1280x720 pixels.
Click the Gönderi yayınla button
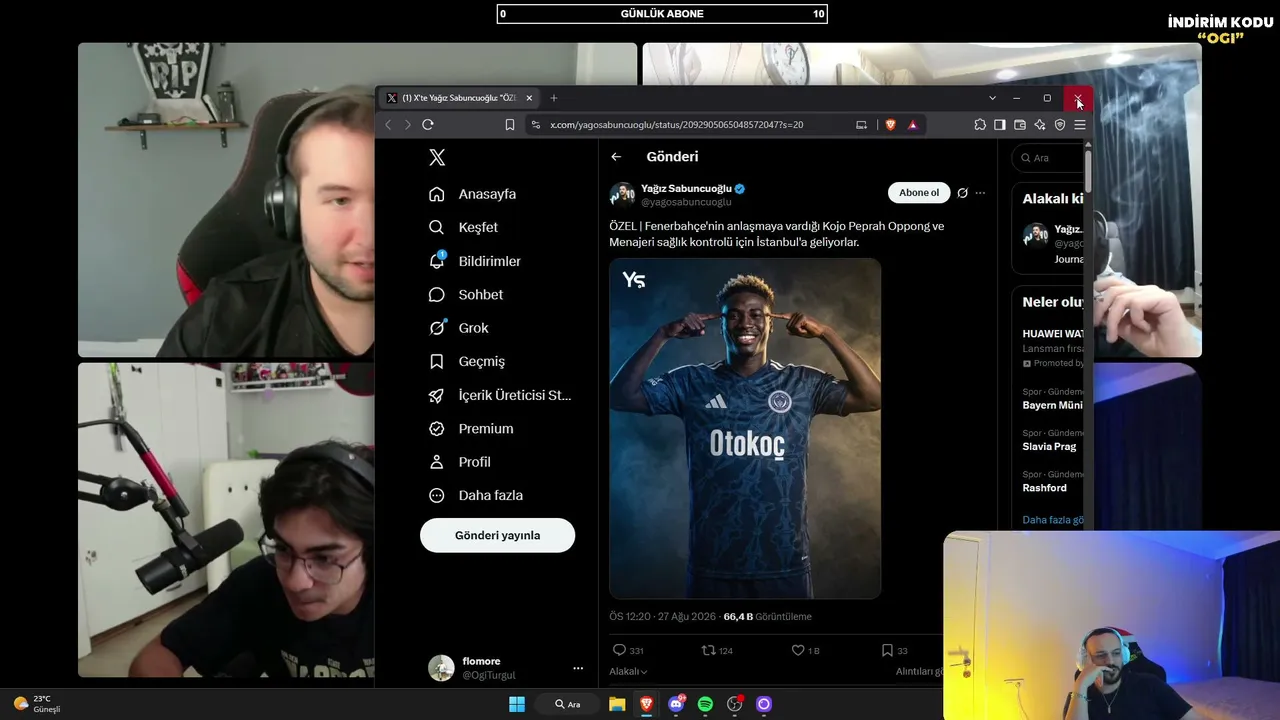[497, 535]
